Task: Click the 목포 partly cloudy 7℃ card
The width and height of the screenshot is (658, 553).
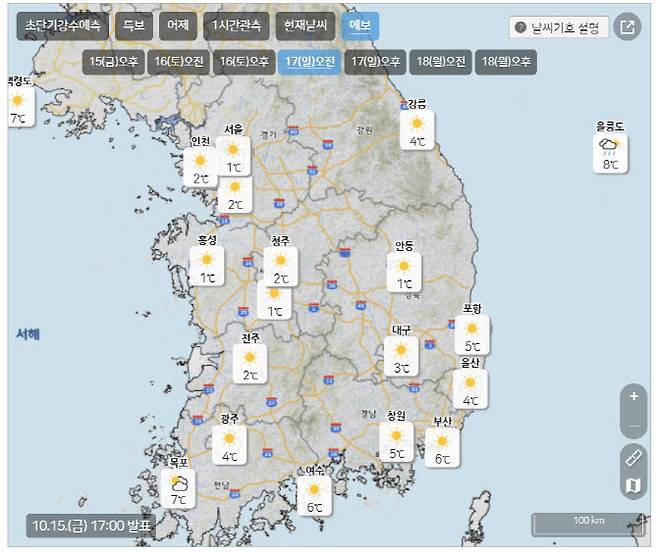Action: coord(178,488)
